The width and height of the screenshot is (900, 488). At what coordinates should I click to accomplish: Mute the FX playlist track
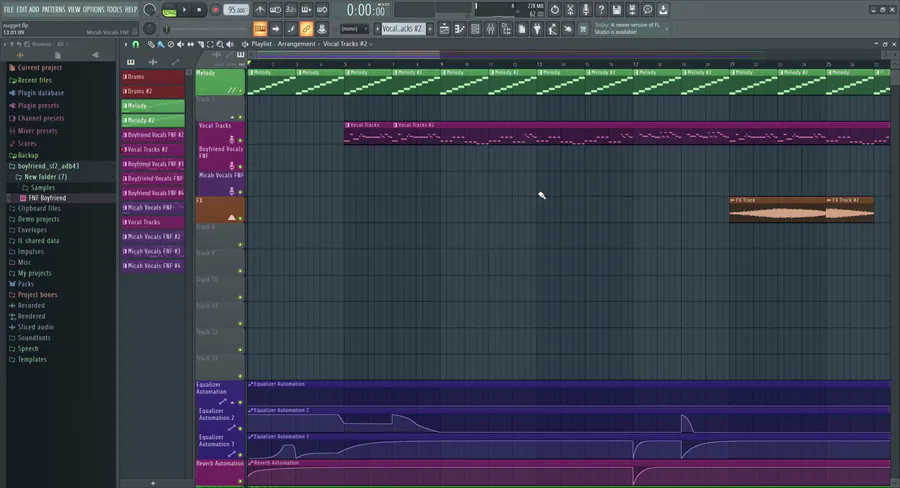pyautogui.click(x=240, y=218)
